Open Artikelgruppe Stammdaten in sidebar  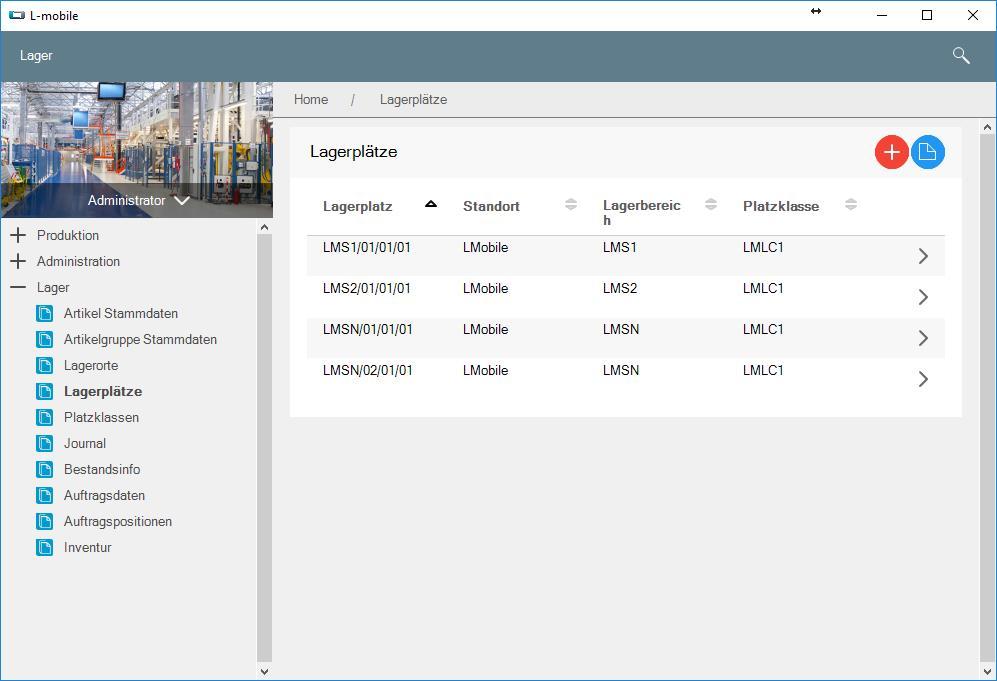click(141, 340)
